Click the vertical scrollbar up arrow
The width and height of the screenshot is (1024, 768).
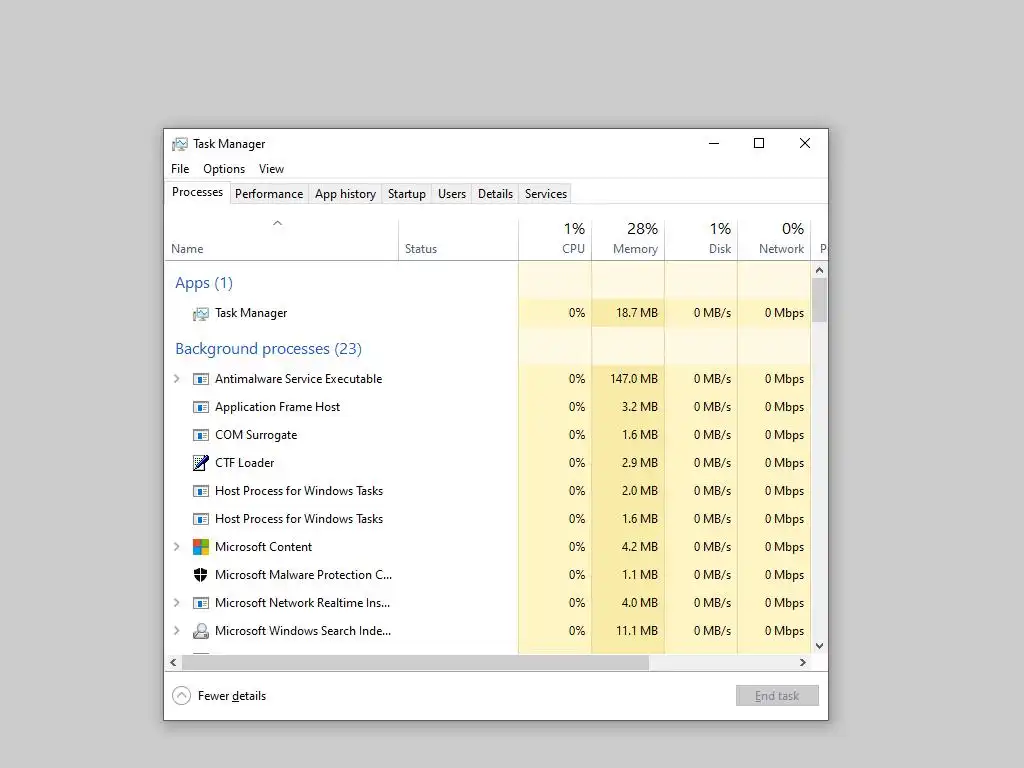coord(820,270)
